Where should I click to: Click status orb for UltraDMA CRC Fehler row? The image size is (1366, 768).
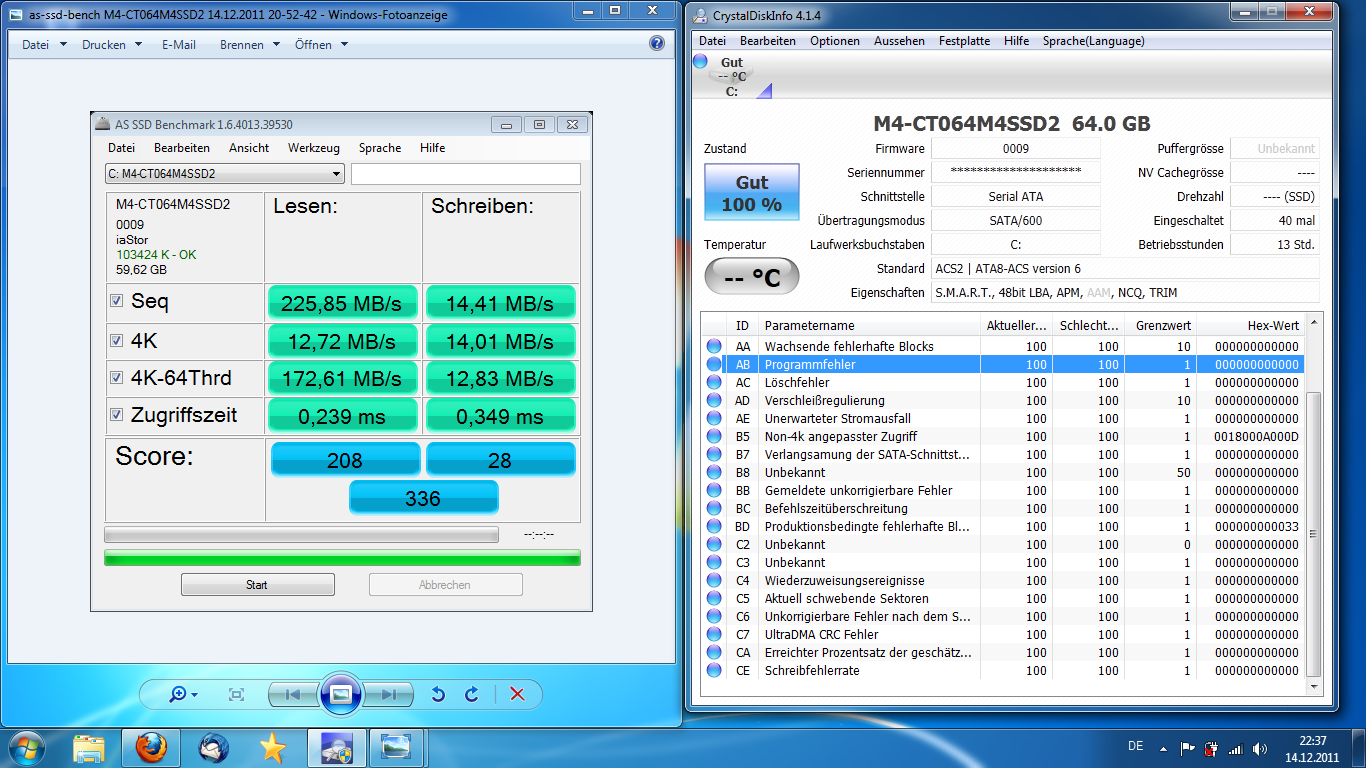coord(714,635)
